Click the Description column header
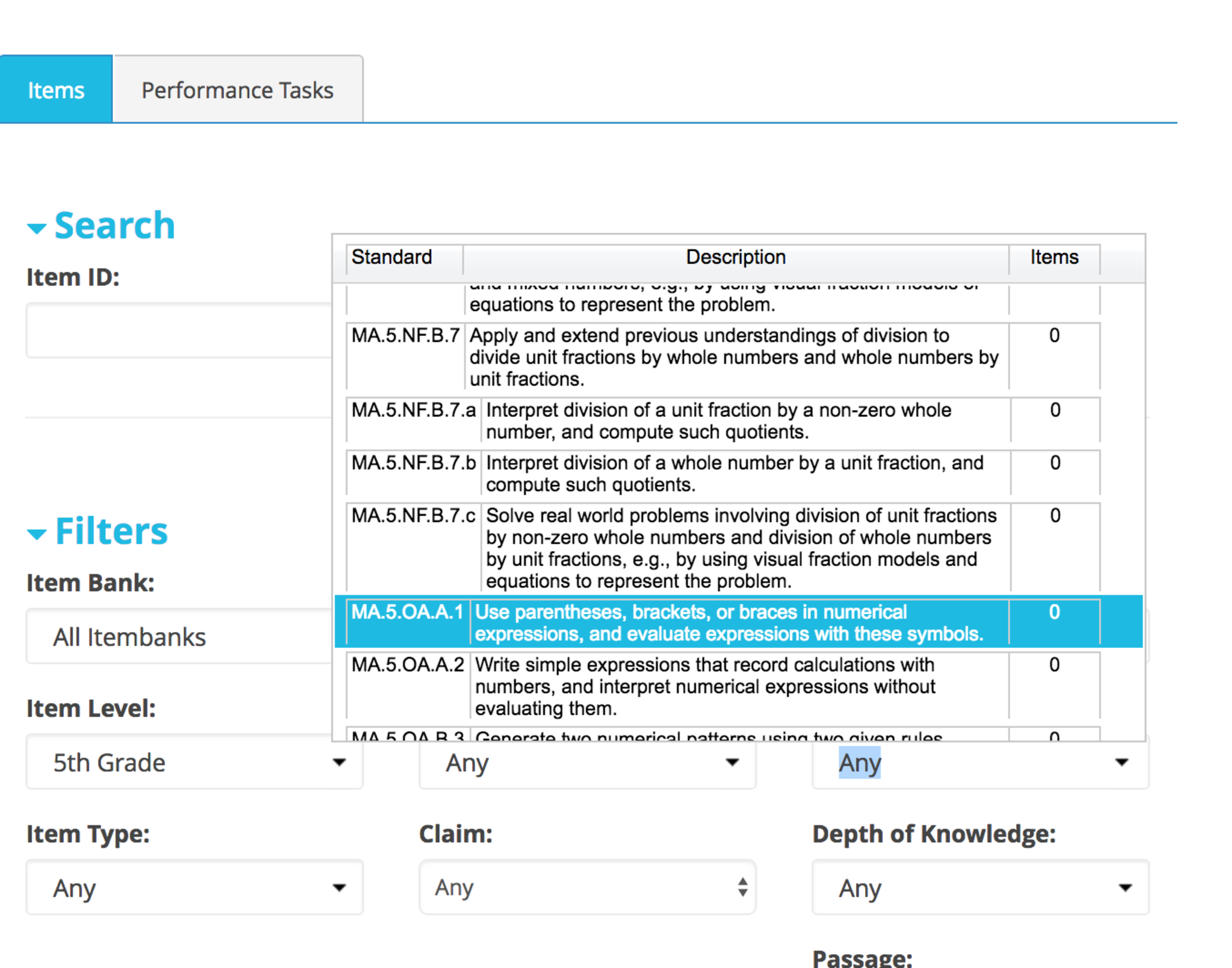The image size is (1232, 968). coord(736,257)
